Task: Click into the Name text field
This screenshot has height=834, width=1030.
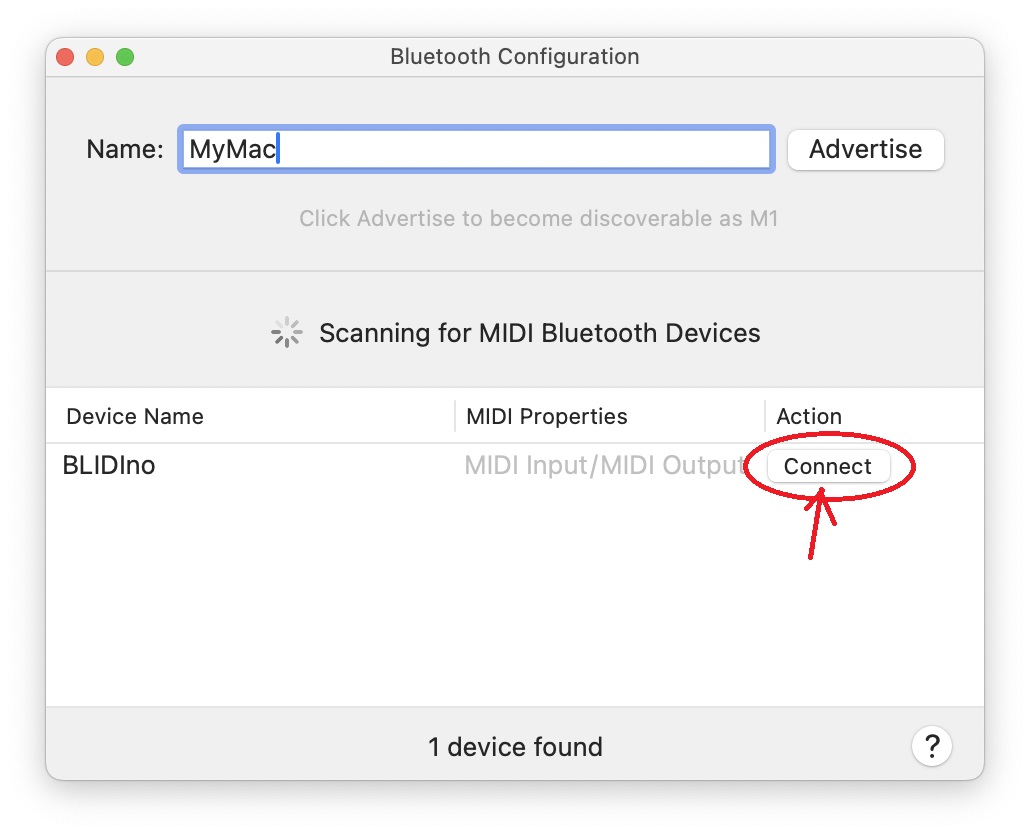Action: pos(476,150)
